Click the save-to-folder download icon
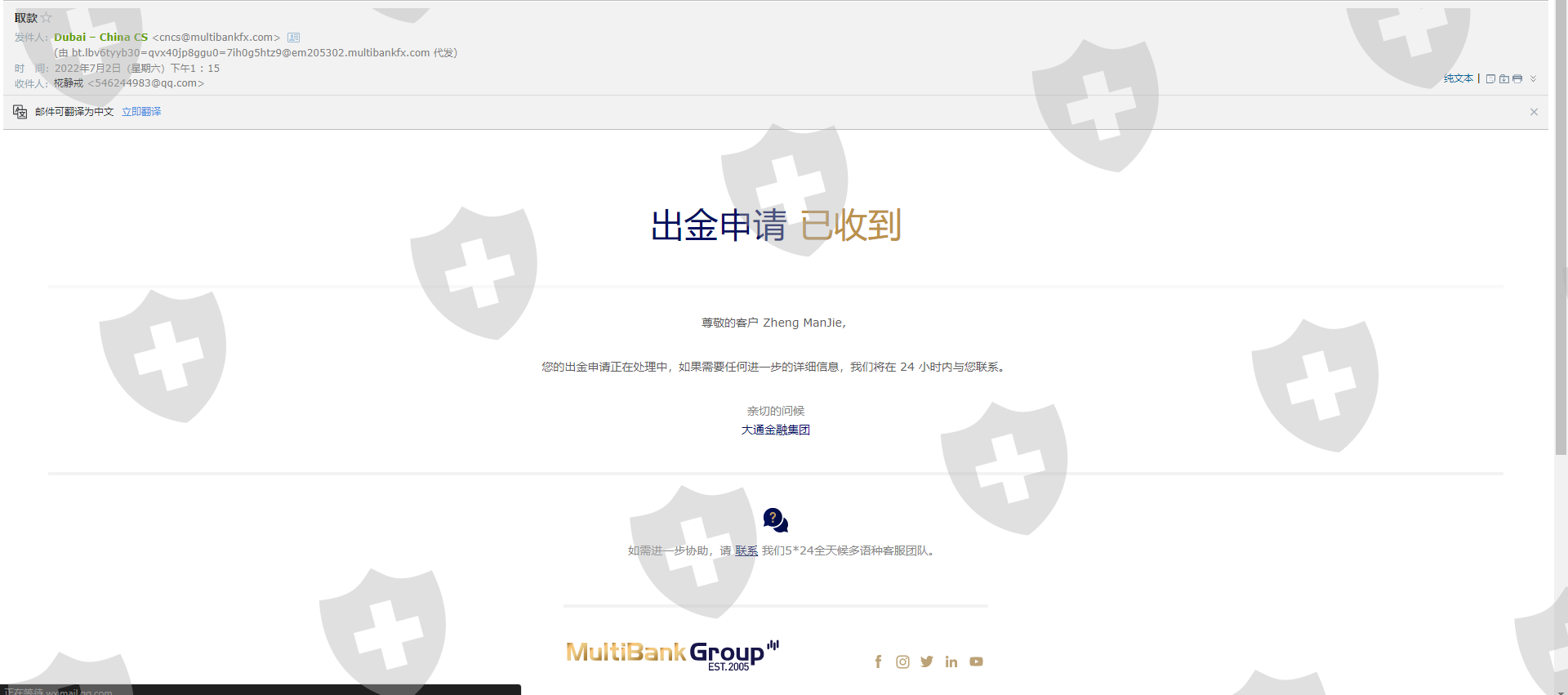This screenshot has width=1568, height=695. point(1503,79)
